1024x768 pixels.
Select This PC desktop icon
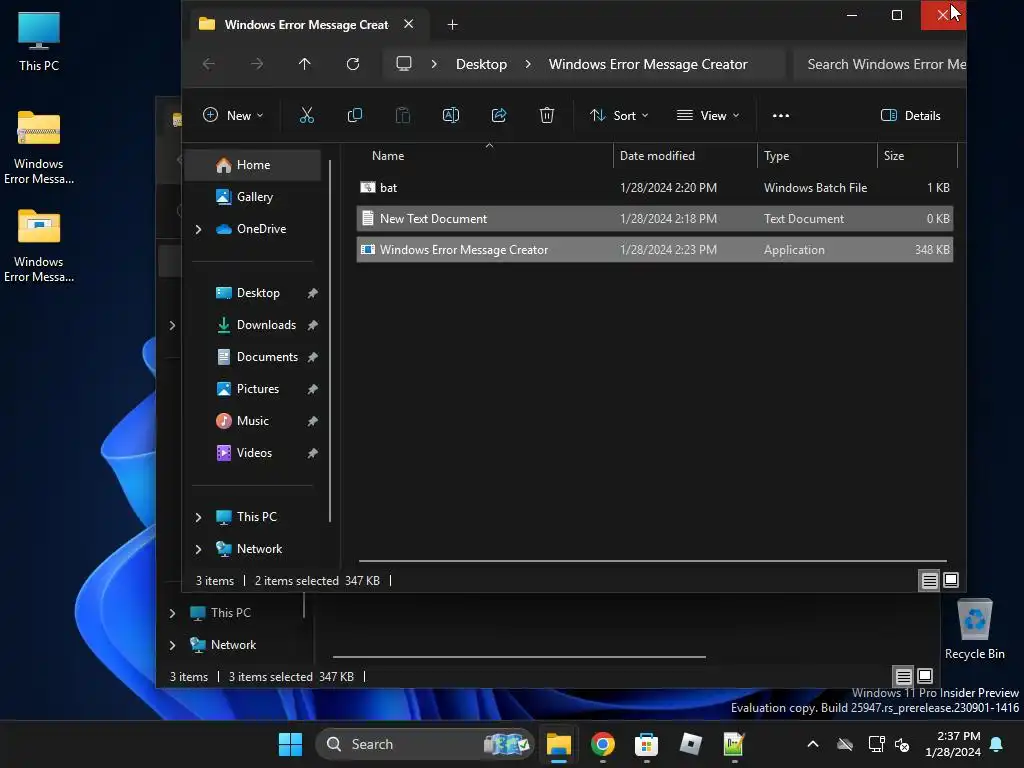point(39,42)
